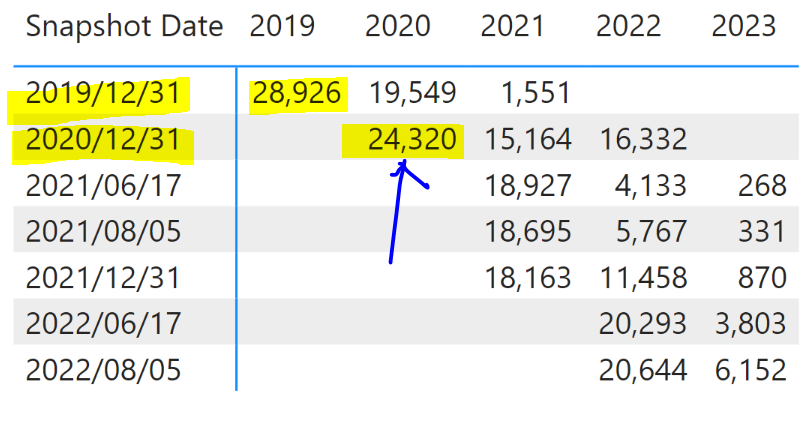
Task: Click the highlighted value 28,926
Action: (297, 93)
